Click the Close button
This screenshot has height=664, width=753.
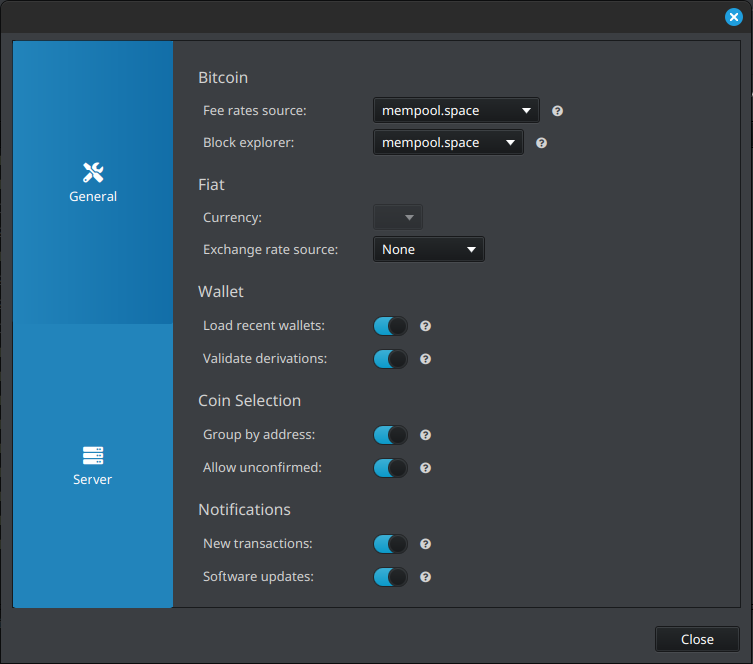click(697, 639)
